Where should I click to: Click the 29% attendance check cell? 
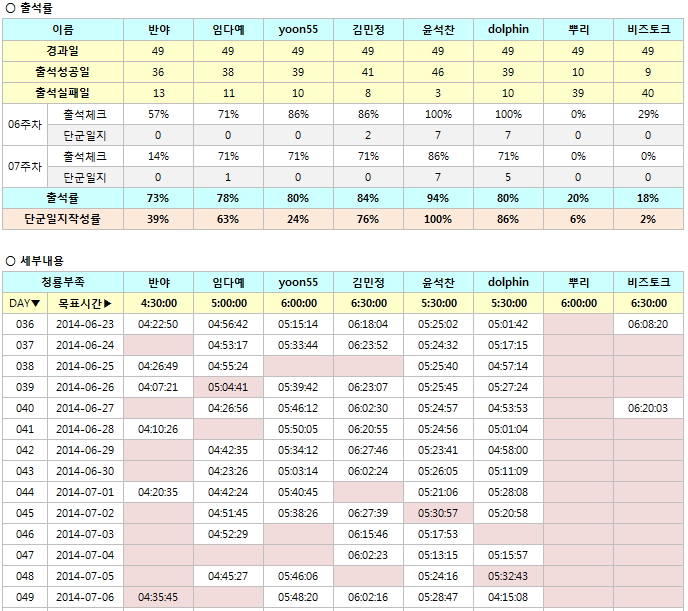pyautogui.click(x=648, y=114)
